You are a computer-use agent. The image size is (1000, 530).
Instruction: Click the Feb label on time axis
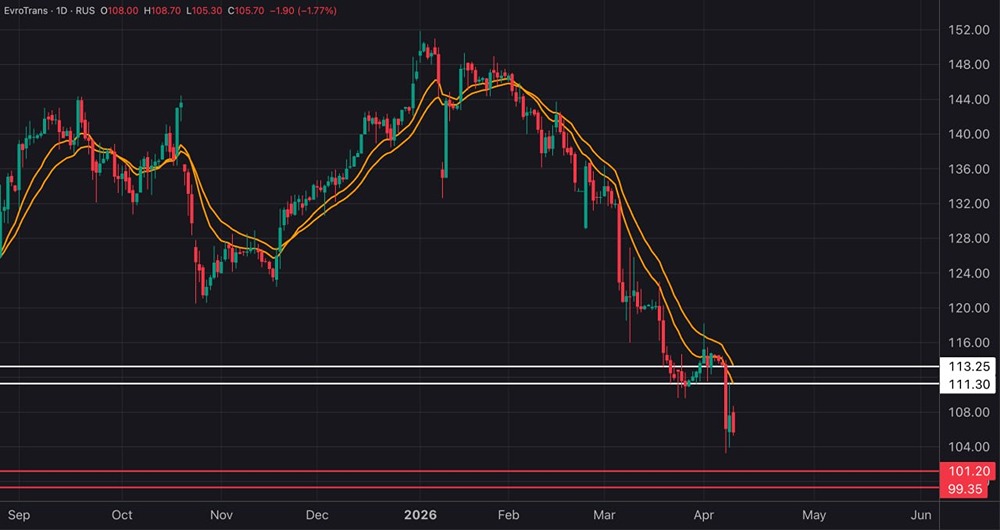coord(508,515)
